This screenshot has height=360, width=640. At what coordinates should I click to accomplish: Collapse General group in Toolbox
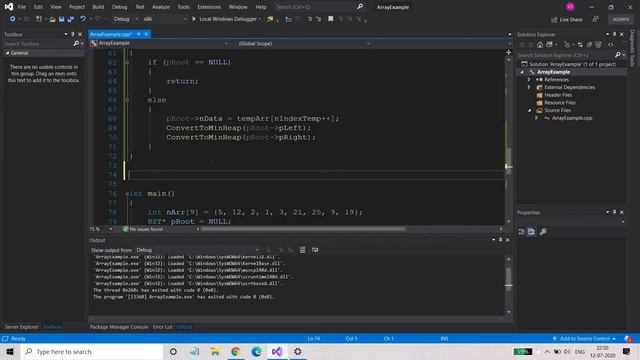(x=7, y=53)
